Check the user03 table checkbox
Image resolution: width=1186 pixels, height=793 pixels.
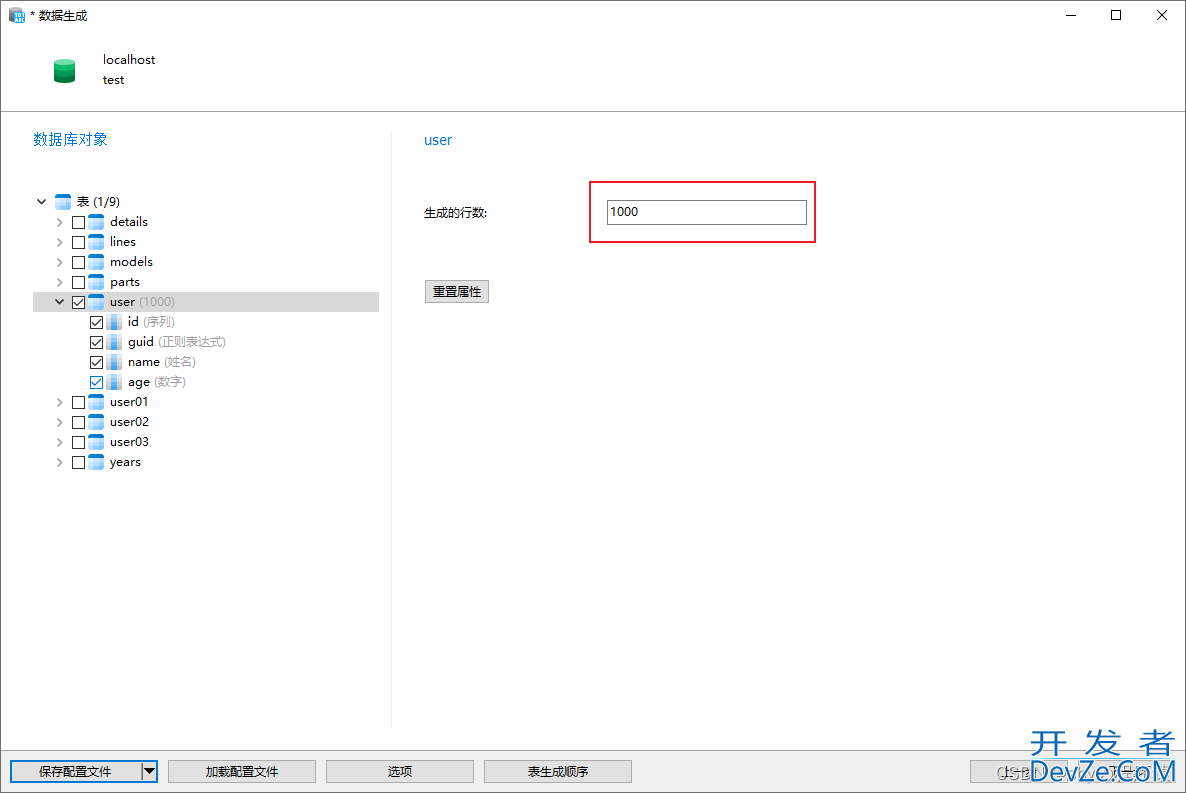79,443
